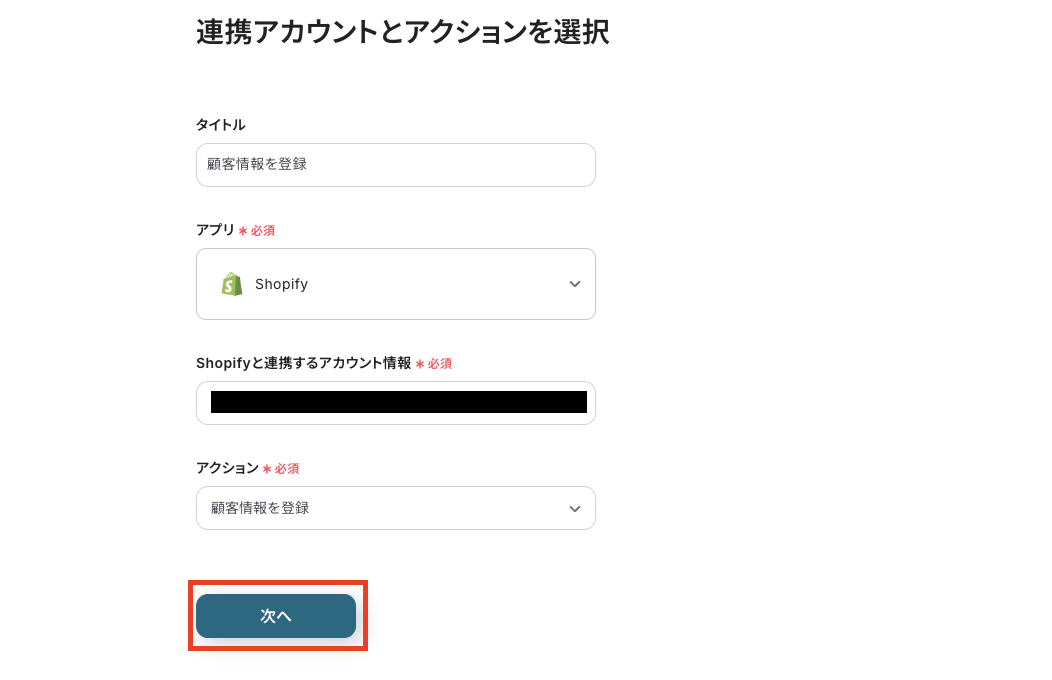1052x680 pixels.
Task: Focus the タイトル text field
Action: coord(396,165)
